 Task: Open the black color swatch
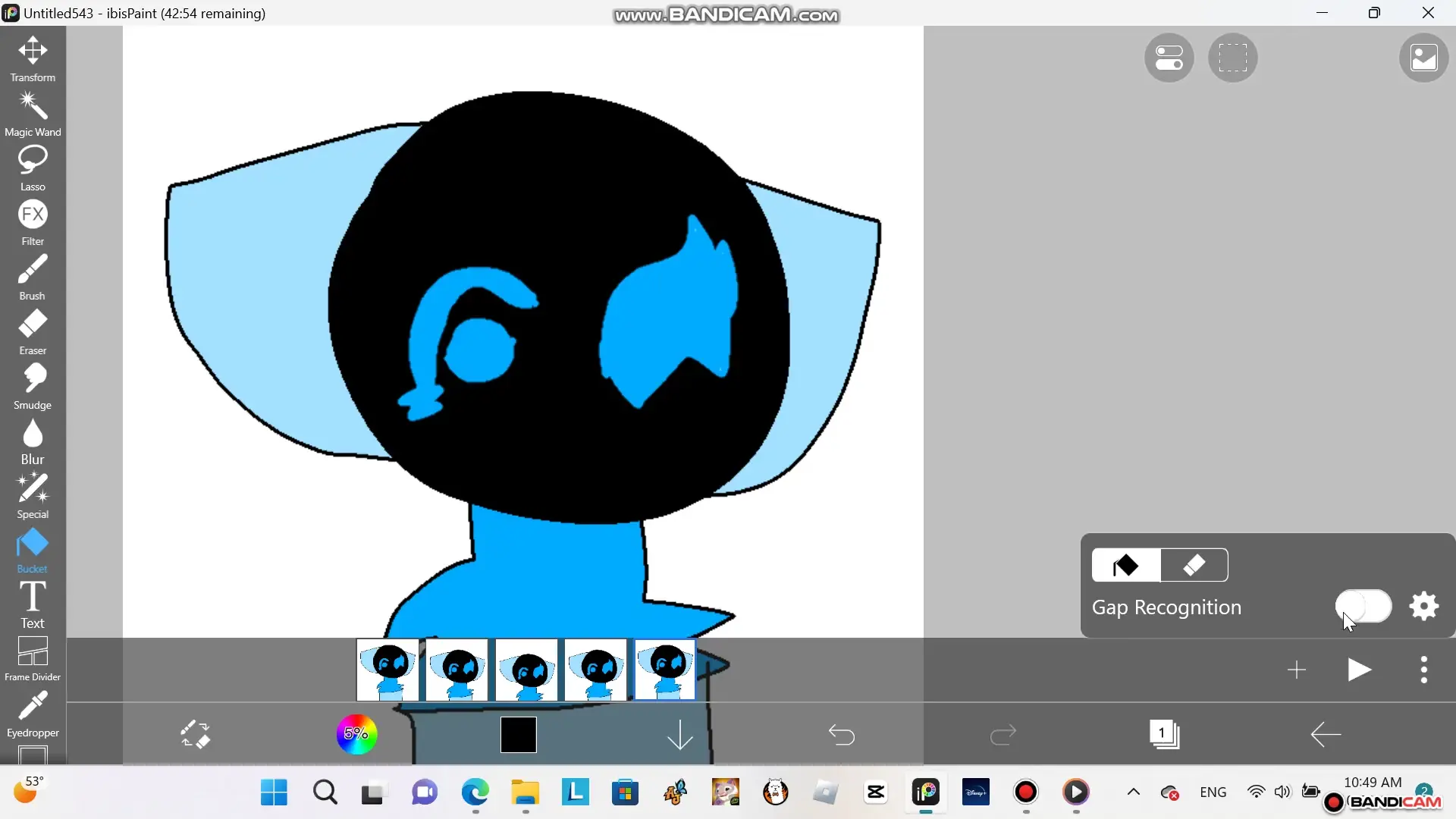[x=519, y=735]
